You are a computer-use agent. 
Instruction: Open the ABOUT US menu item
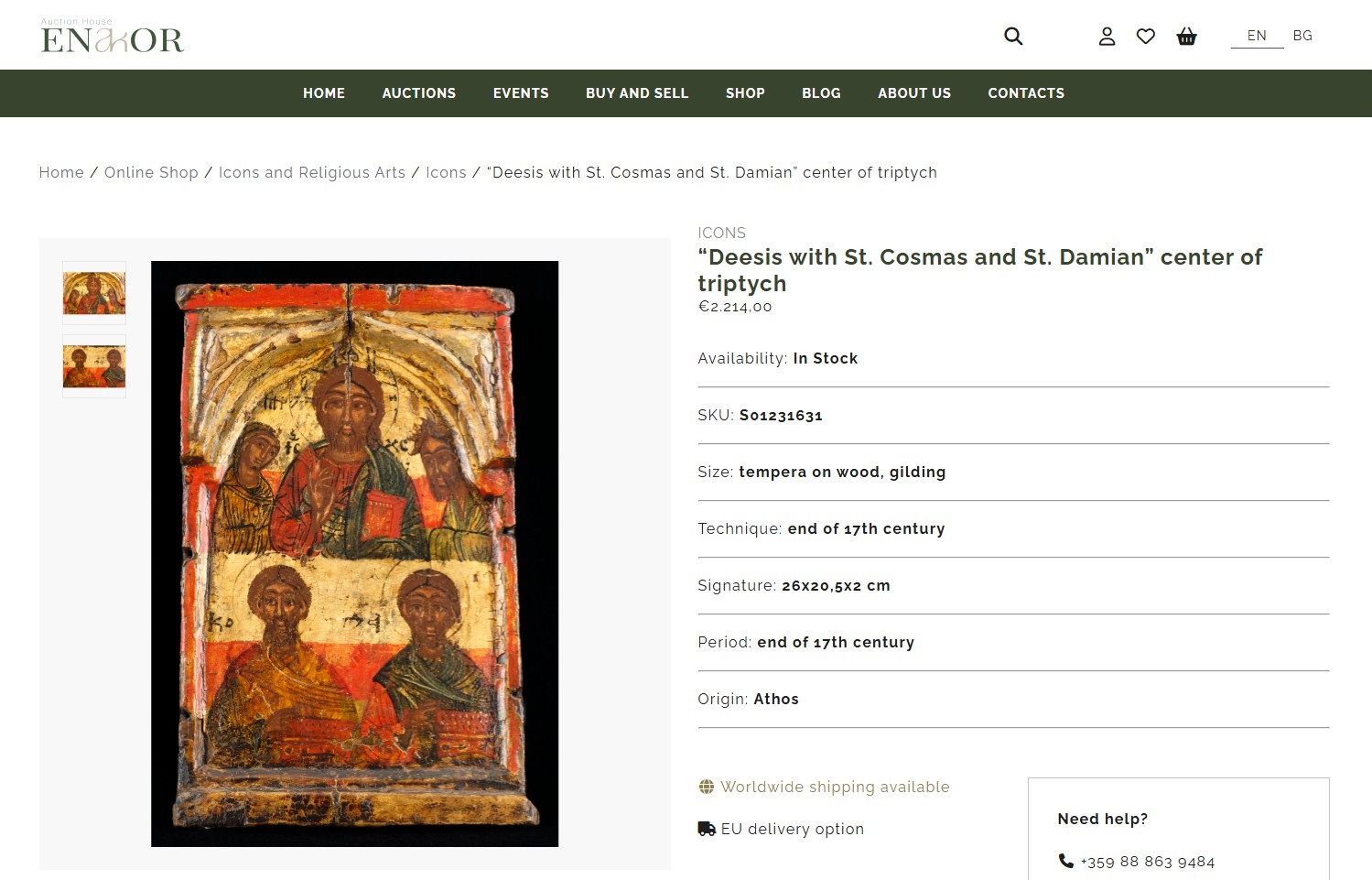(x=914, y=93)
